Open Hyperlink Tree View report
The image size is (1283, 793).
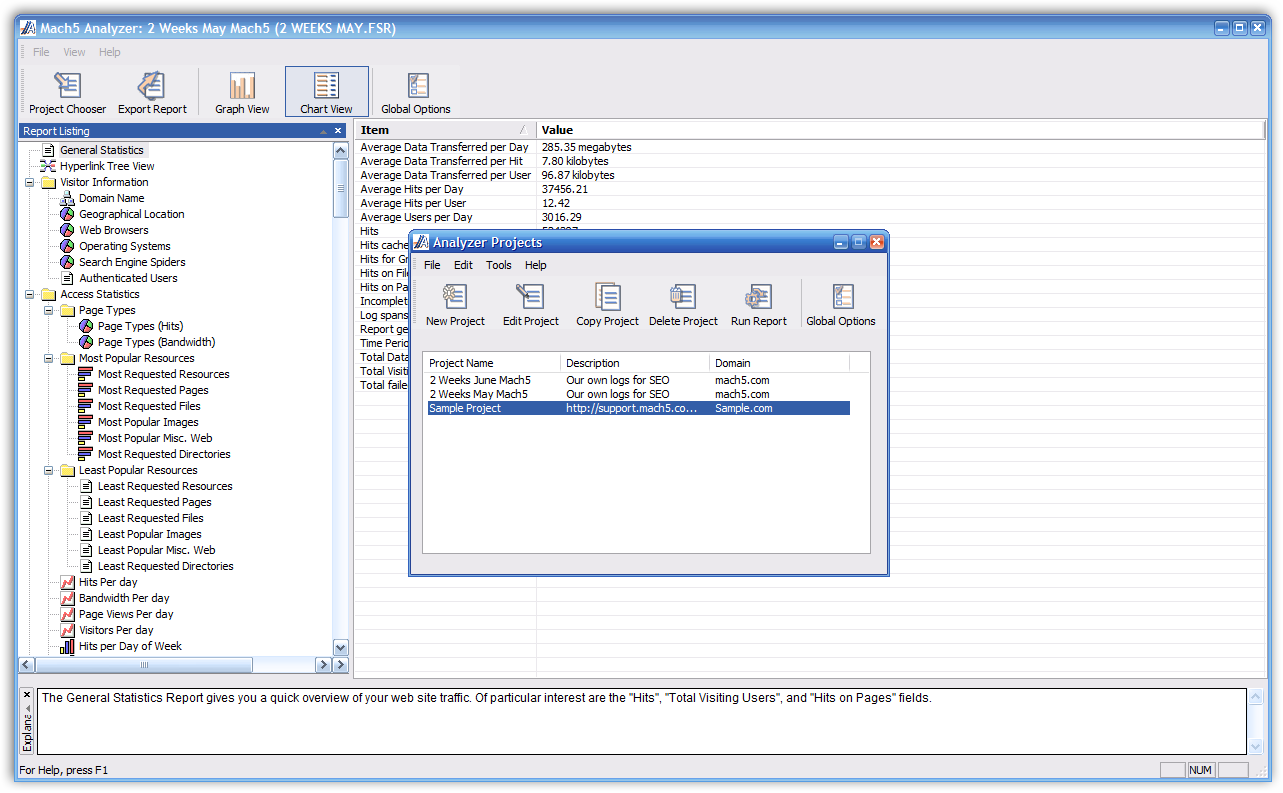tap(106, 166)
